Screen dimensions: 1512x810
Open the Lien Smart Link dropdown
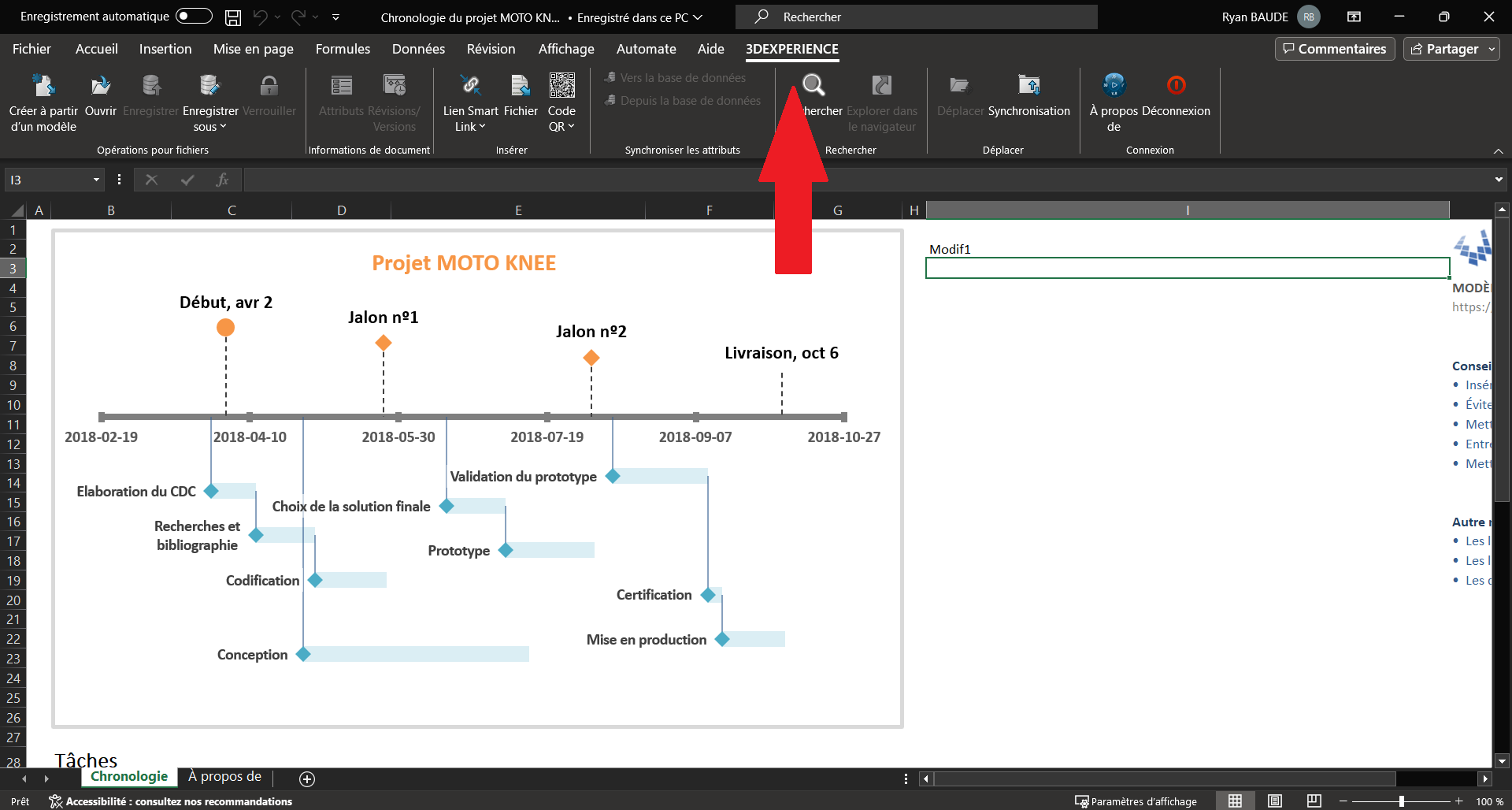(x=470, y=127)
